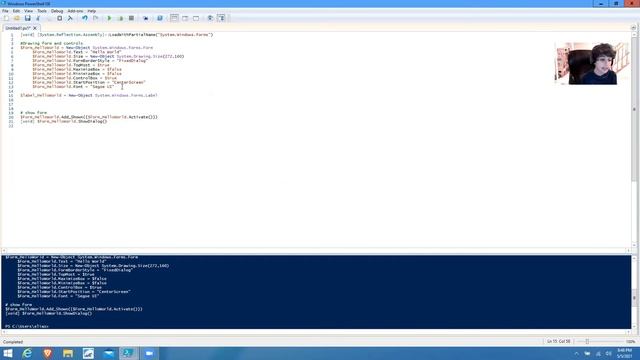
Task: Open the Windows Start menu
Action: [8, 353]
